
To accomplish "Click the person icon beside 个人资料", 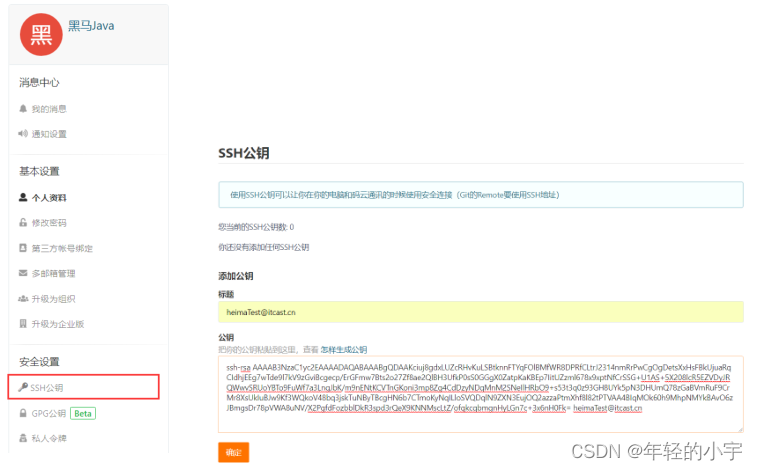I will [x=23, y=197].
